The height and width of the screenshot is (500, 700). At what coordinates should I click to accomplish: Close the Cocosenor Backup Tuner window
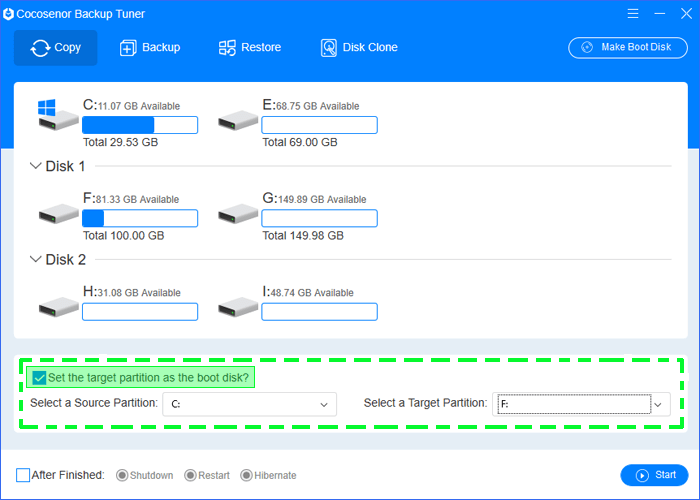pos(686,14)
